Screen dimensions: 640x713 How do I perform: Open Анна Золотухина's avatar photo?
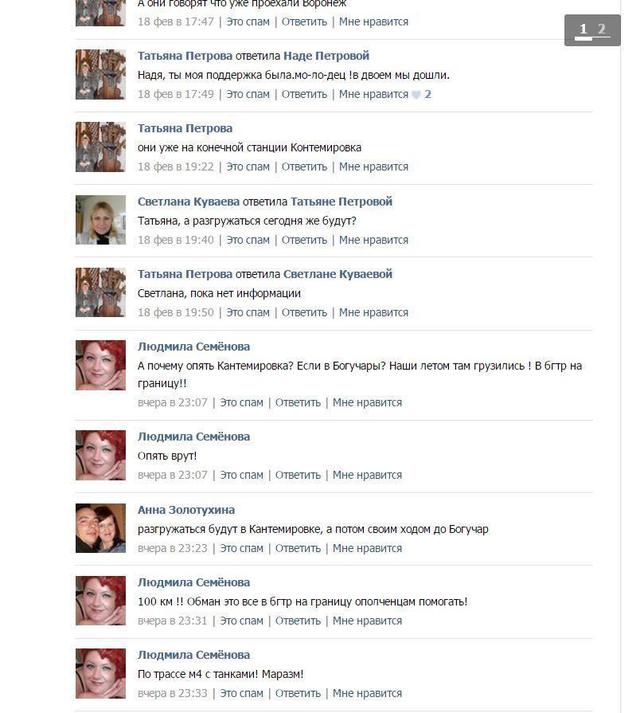pyautogui.click(x=101, y=528)
